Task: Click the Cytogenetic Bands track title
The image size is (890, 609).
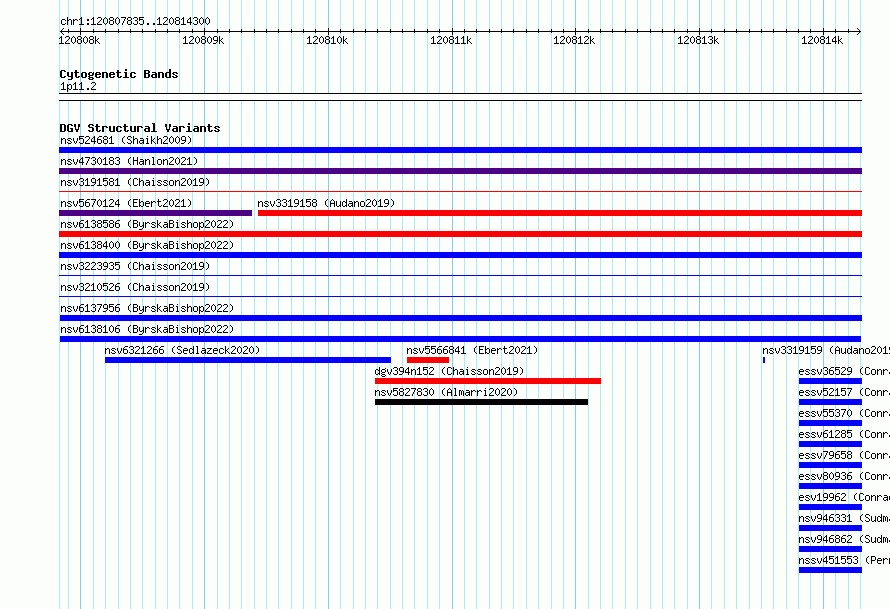Action: tap(119, 74)
